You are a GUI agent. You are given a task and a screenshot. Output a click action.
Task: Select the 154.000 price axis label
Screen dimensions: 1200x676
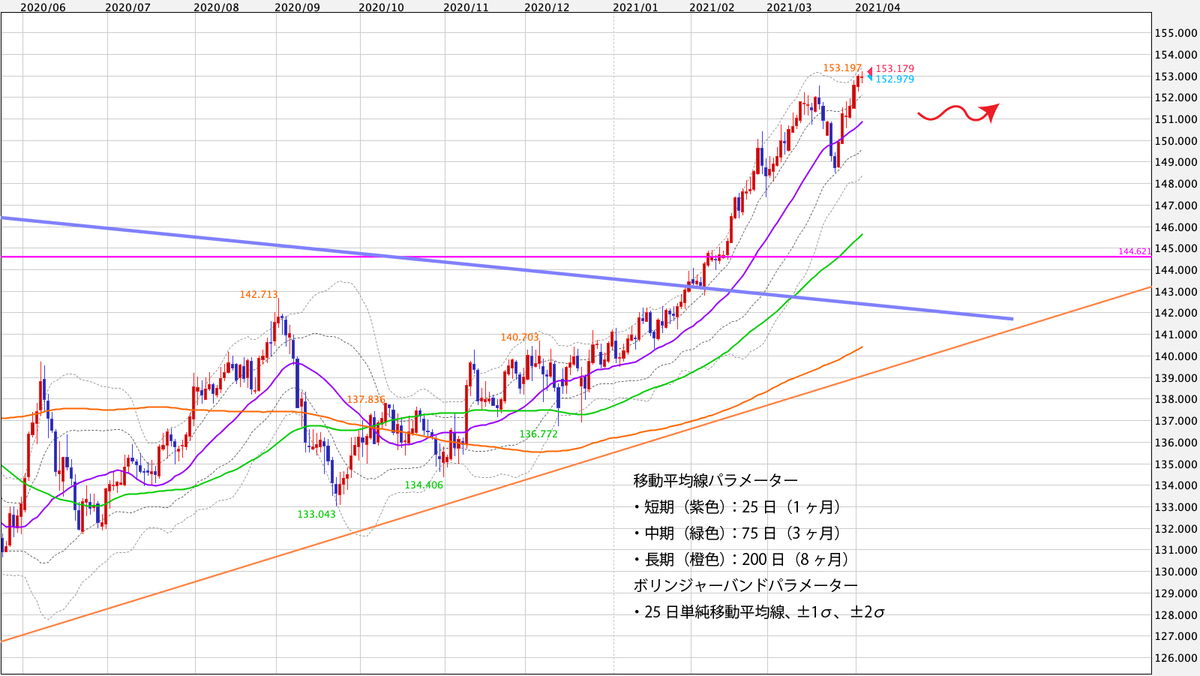1177,55
